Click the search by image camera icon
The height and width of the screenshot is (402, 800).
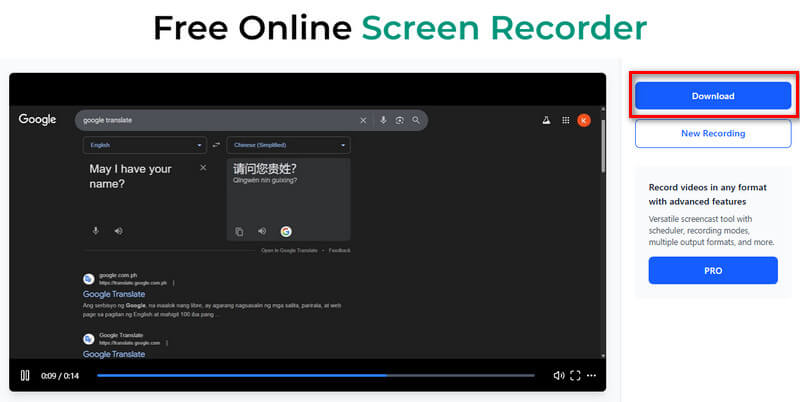tap(399, 120)
